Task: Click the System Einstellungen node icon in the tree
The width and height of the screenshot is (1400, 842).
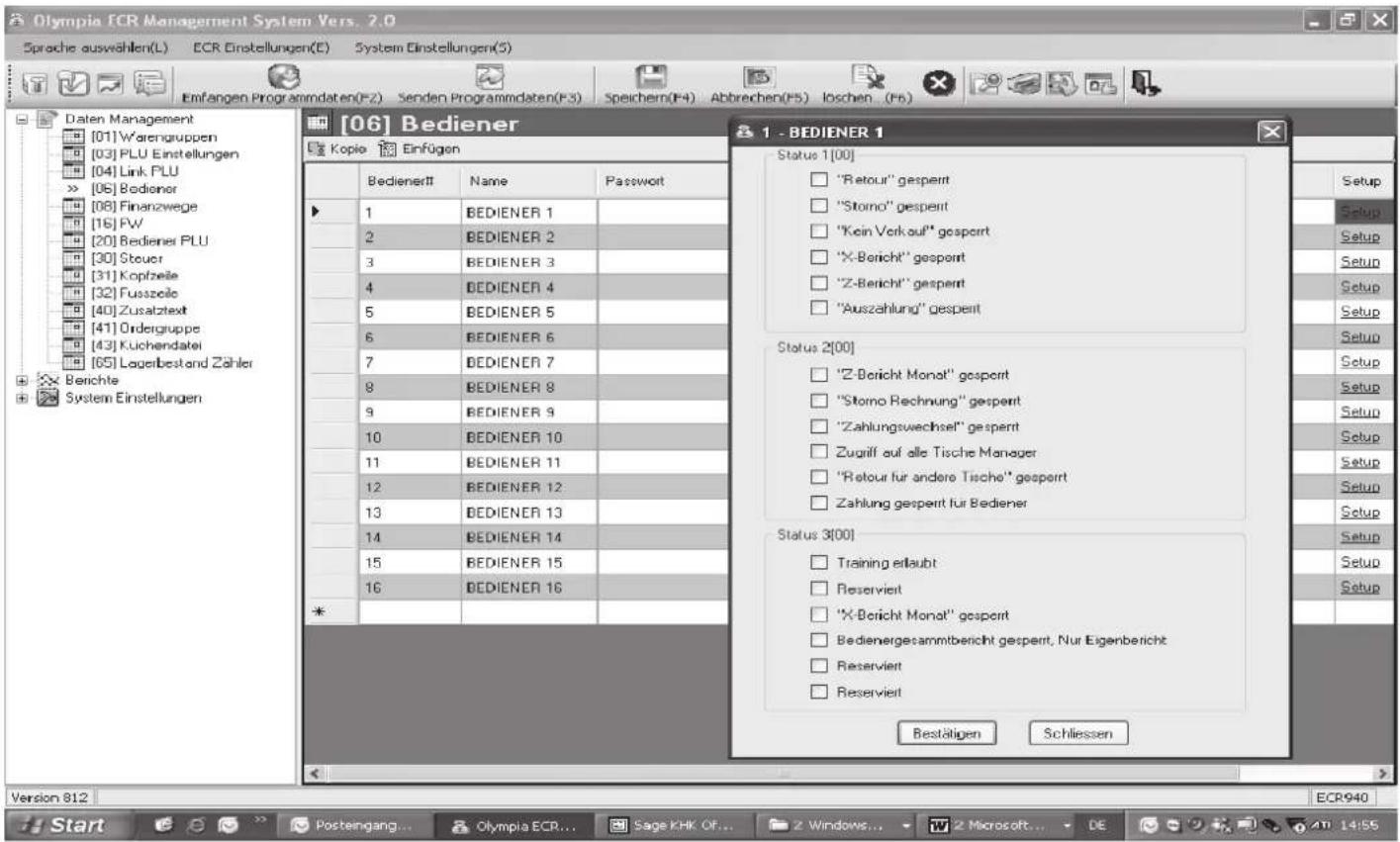Action: (x=50, y=398)
